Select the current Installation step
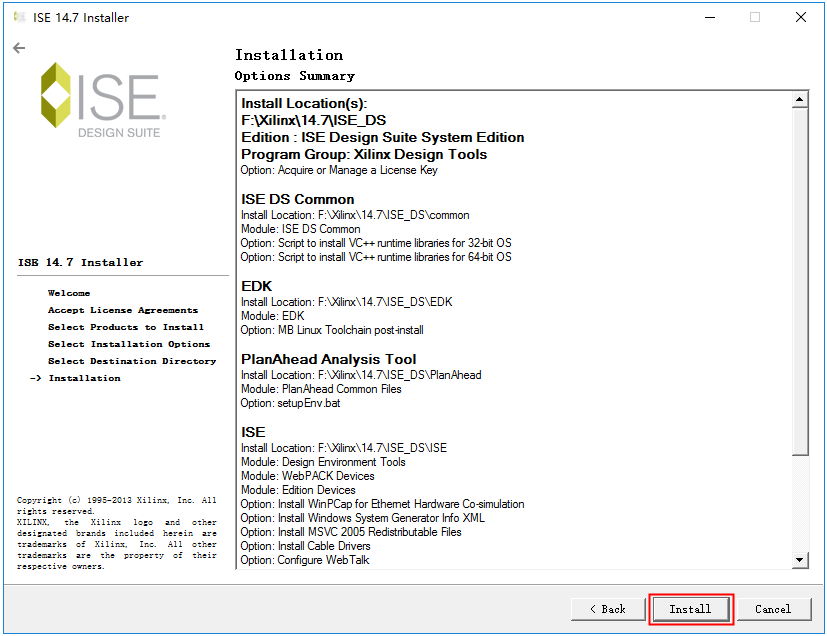Image resolution: width=827 pixels, height=636 pixels. coord(84,378)
